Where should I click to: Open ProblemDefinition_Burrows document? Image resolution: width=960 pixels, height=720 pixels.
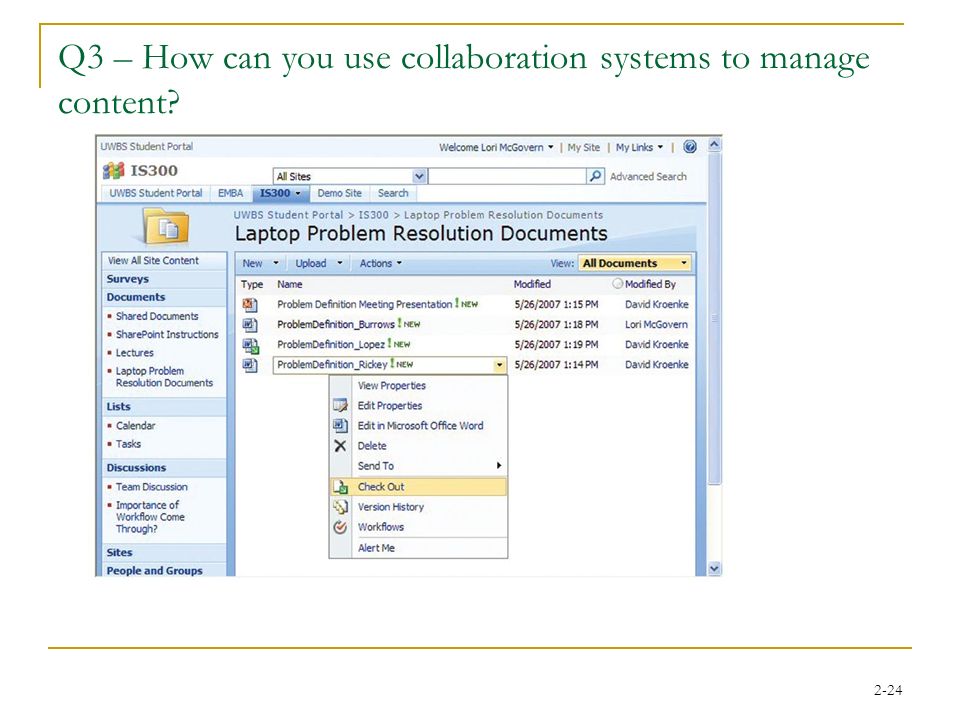(336, 324)
